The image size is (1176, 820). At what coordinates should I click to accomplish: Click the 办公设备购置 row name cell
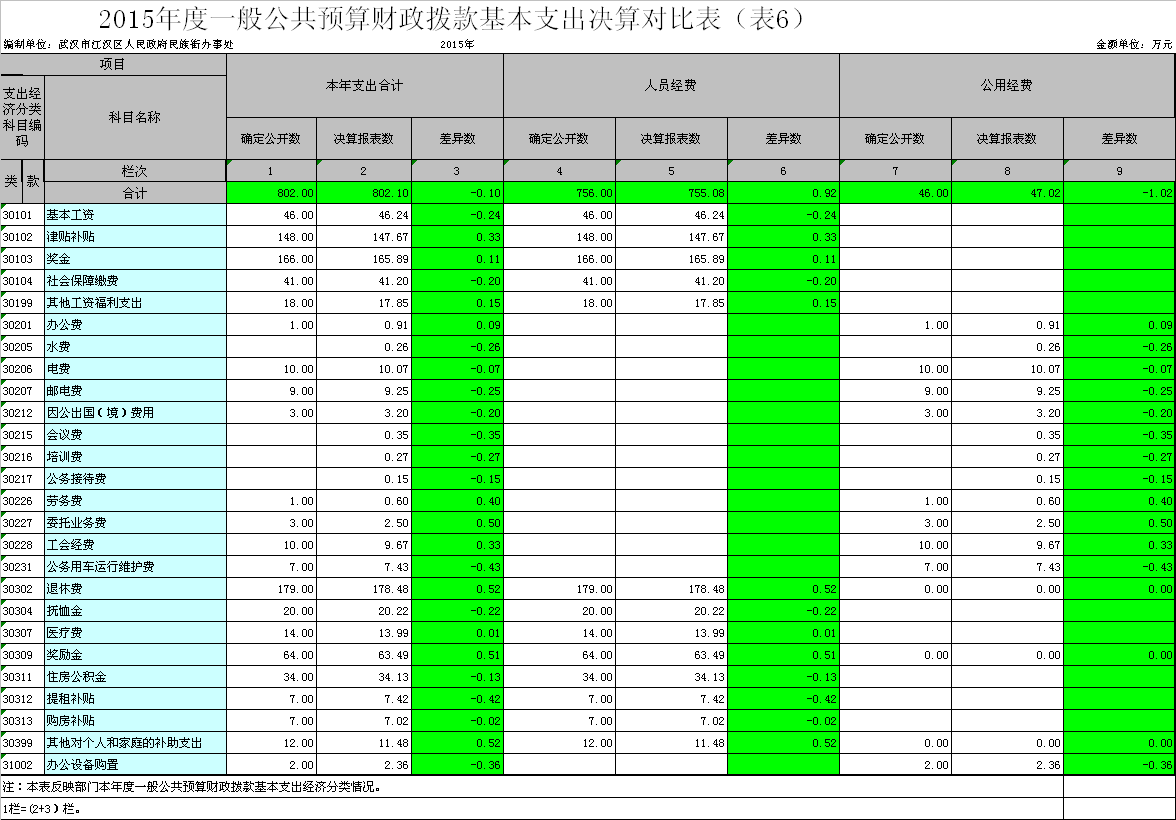point(135,764)
